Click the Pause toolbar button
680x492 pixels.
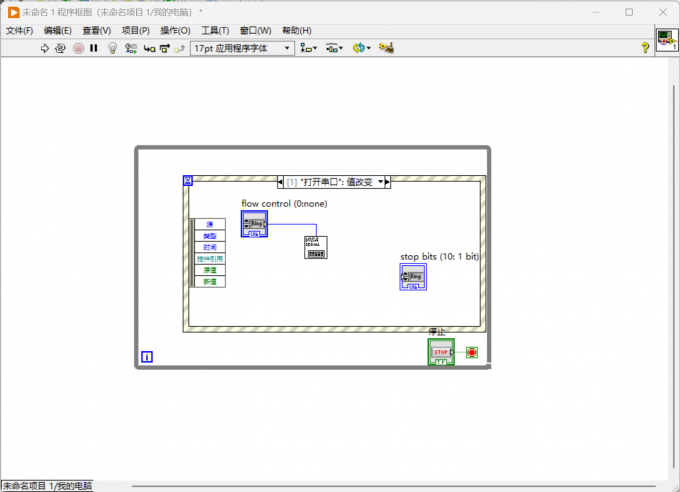[x=94, y=48]
